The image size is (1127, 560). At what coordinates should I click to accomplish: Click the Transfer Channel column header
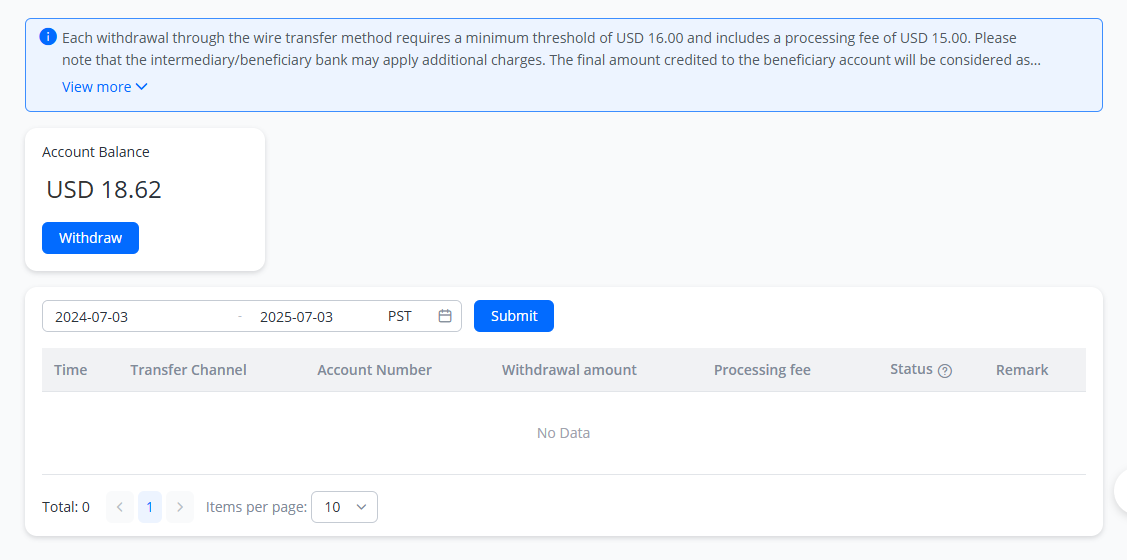click(188, 370)
